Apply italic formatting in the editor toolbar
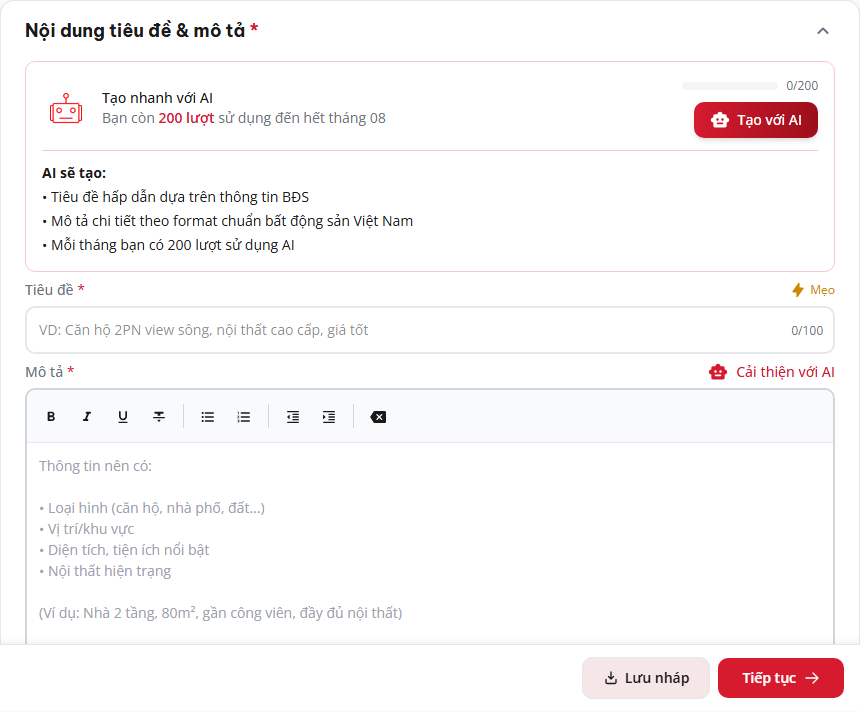 point(87,417)
